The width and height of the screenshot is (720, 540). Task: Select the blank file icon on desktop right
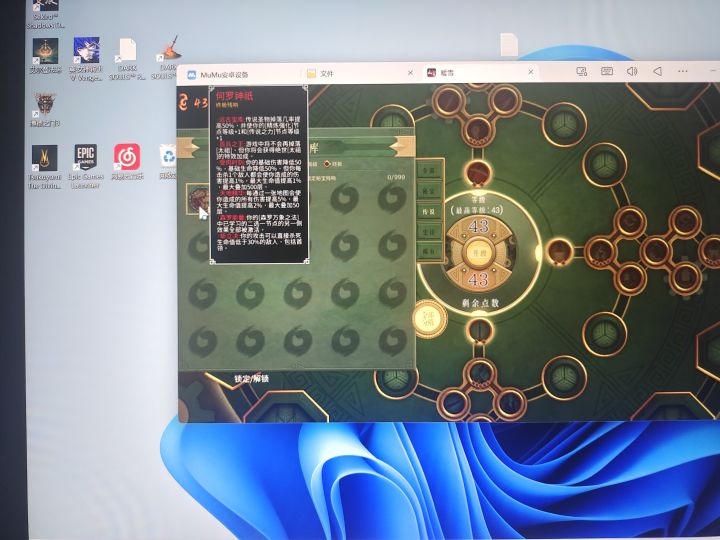coord(509,45)
